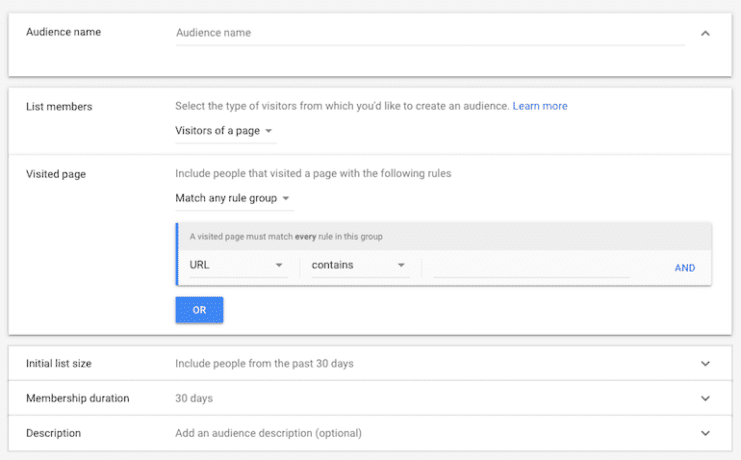Viewport: 741px width, 460px height.
Task: Expand the Initial list size chevron
Action: point(705,364)
